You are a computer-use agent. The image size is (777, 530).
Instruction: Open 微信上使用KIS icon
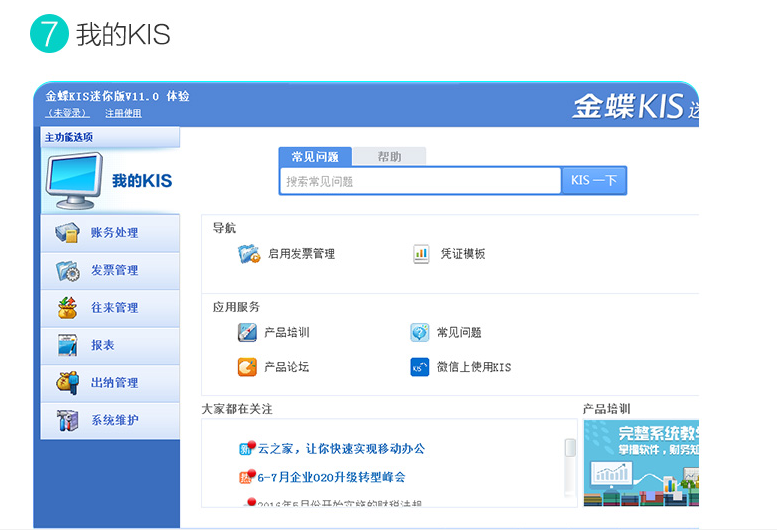tap(420, 367)
